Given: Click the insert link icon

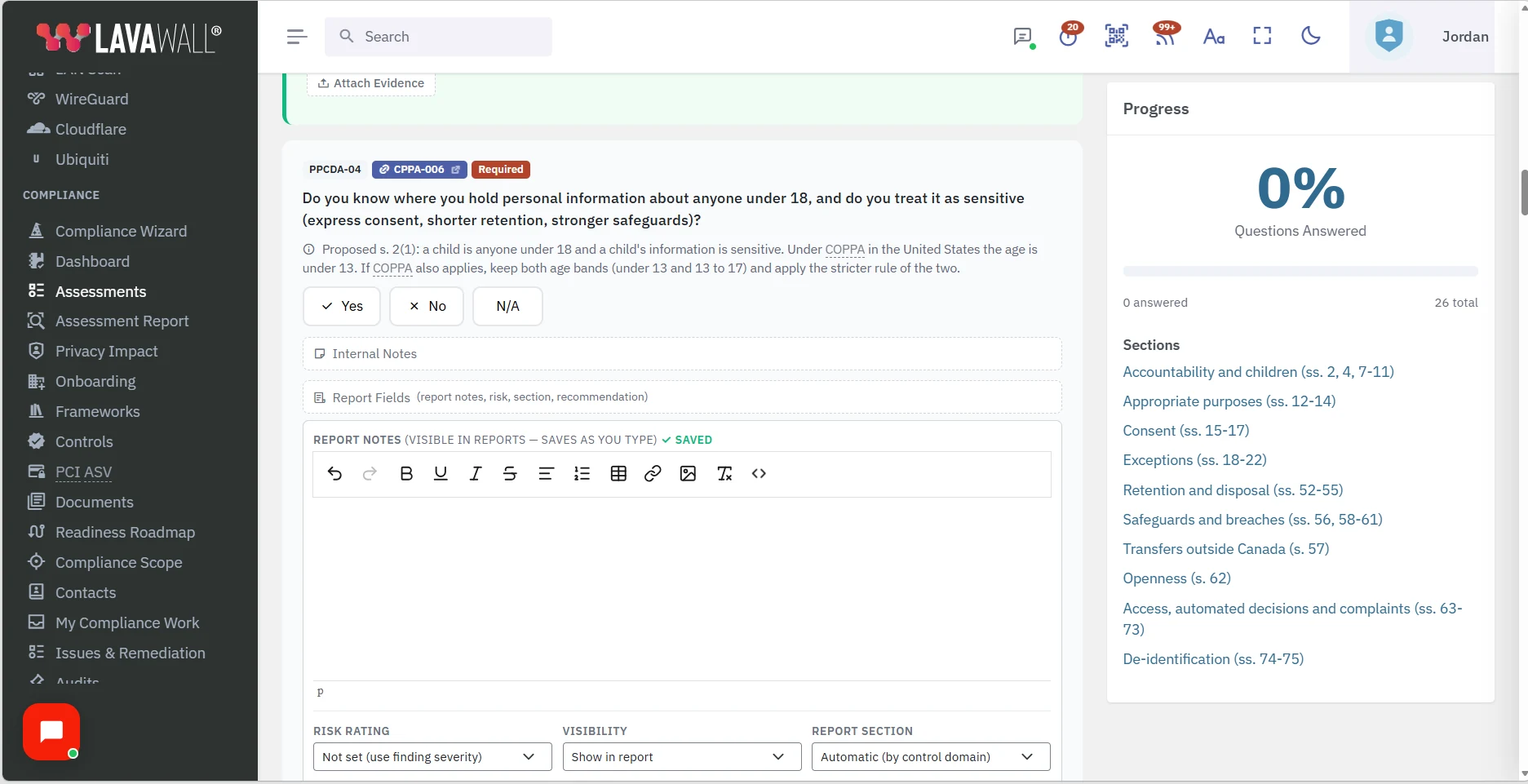Looking at the screenshot, I should pos(653,474).
